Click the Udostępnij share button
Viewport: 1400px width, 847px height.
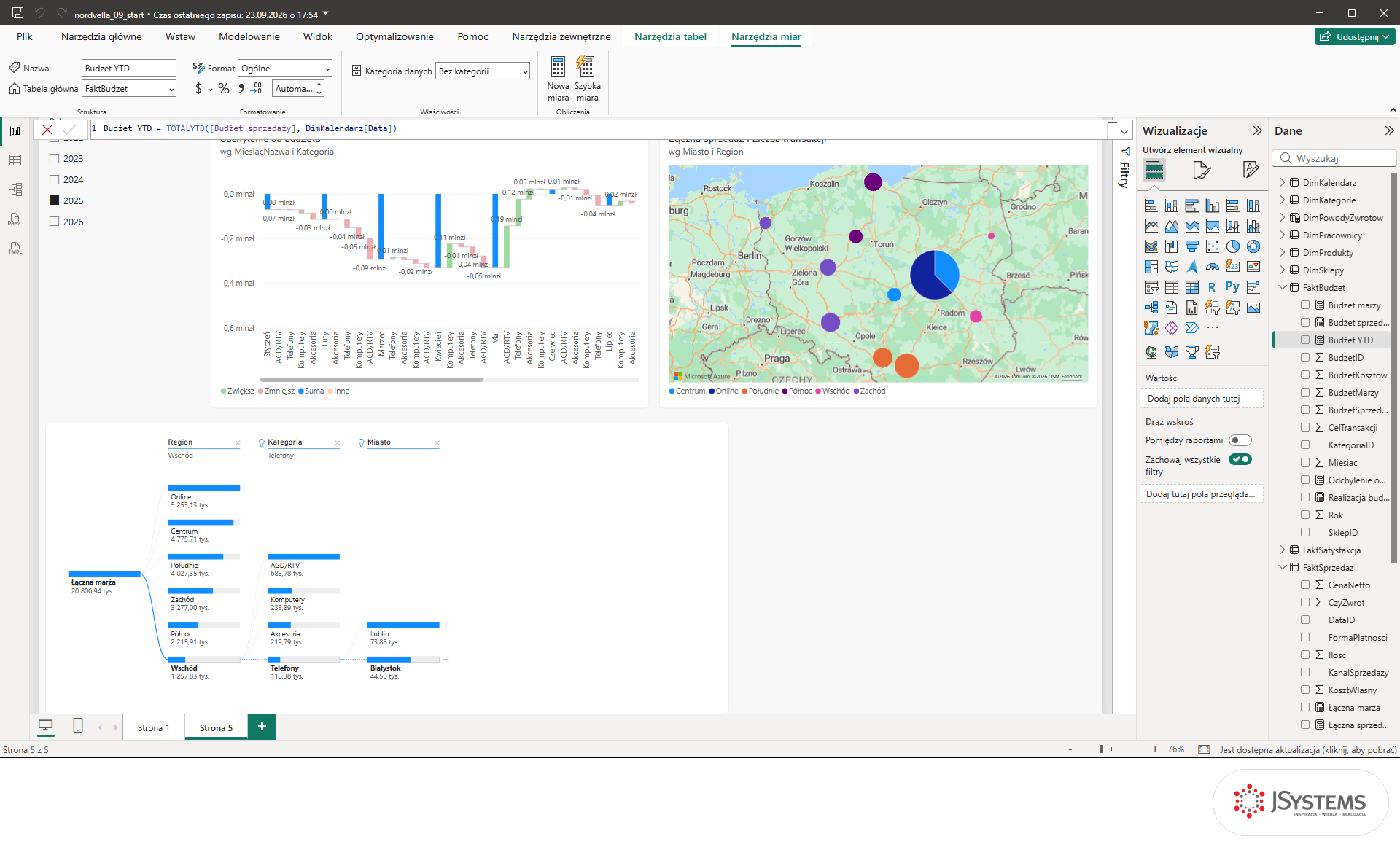coord(1355,36)
